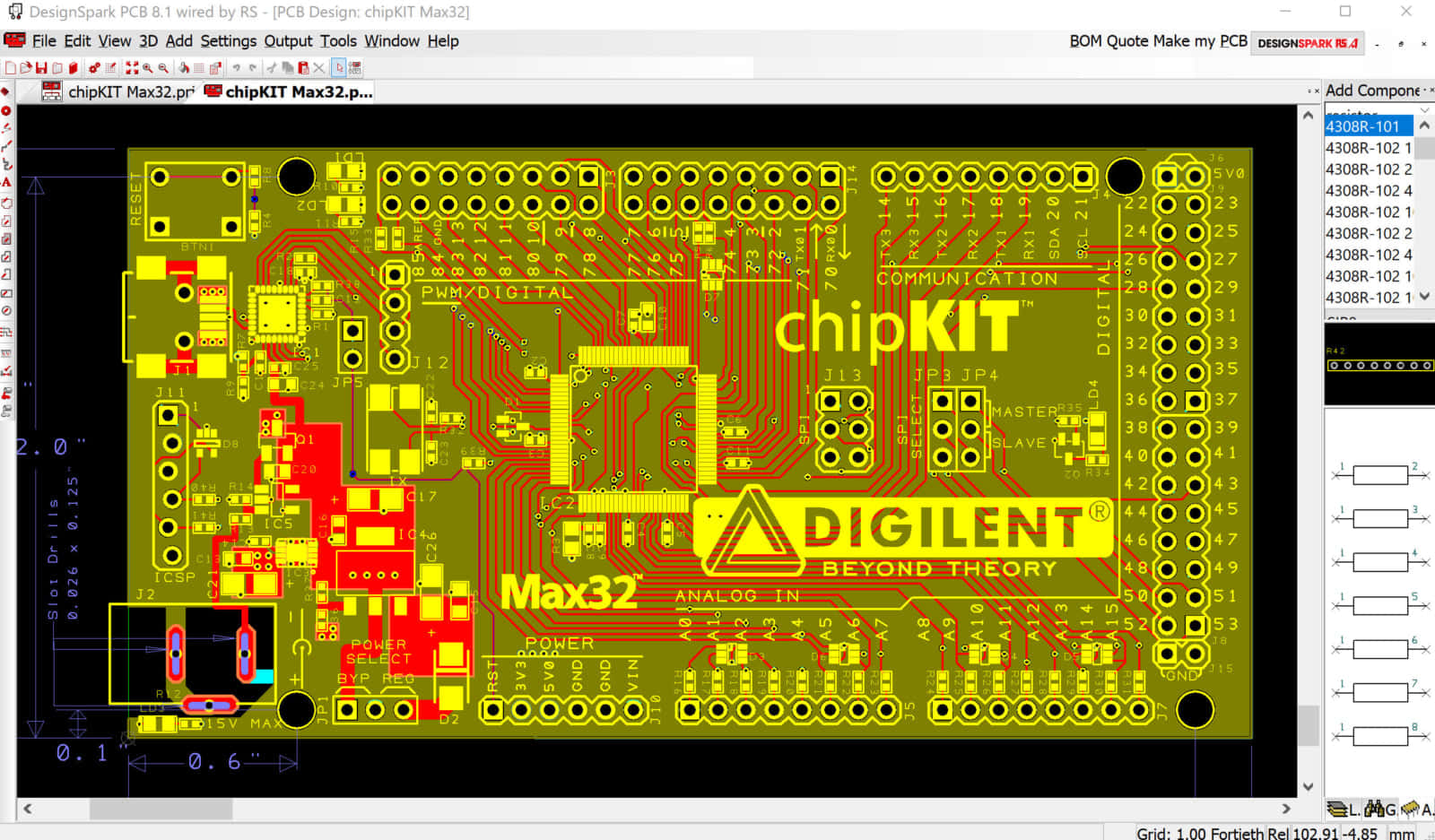Open the Settings menu
Screen dimensions: 1435x840
229,41
